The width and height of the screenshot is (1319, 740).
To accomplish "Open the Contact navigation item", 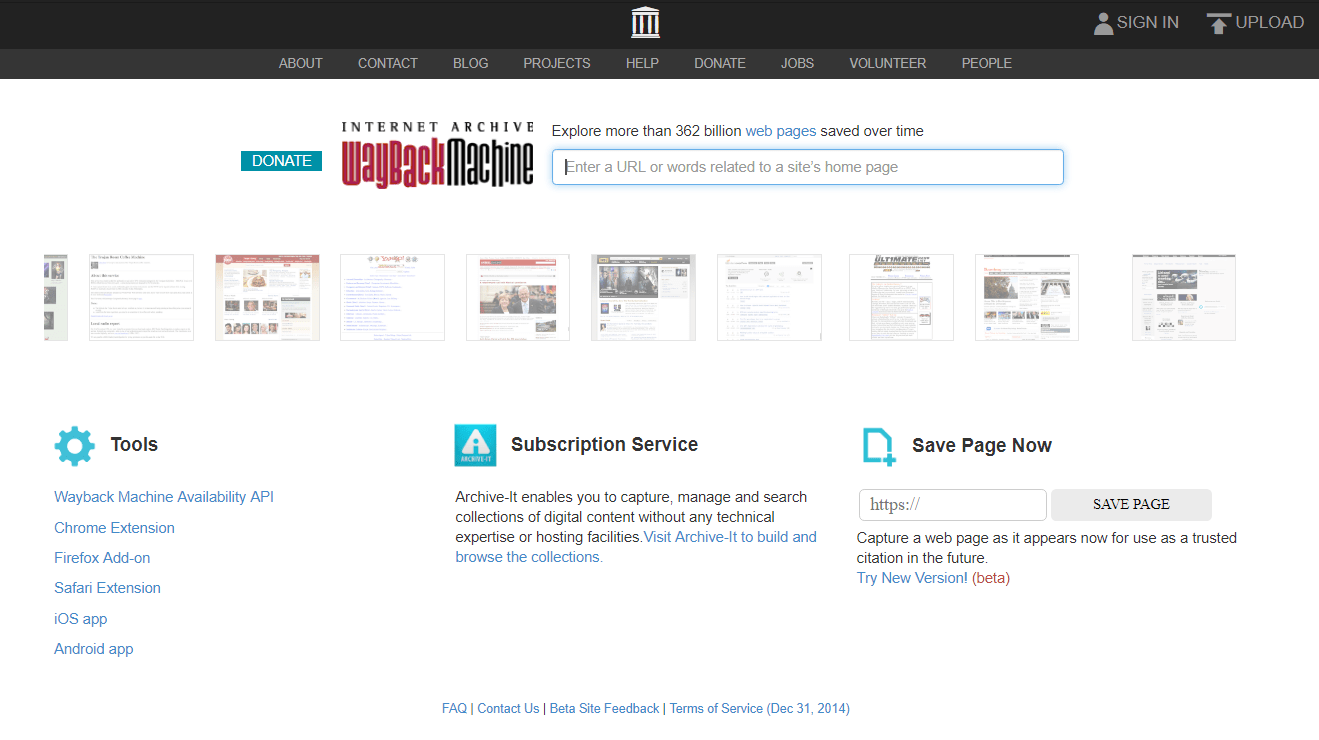I will [388, 63].
